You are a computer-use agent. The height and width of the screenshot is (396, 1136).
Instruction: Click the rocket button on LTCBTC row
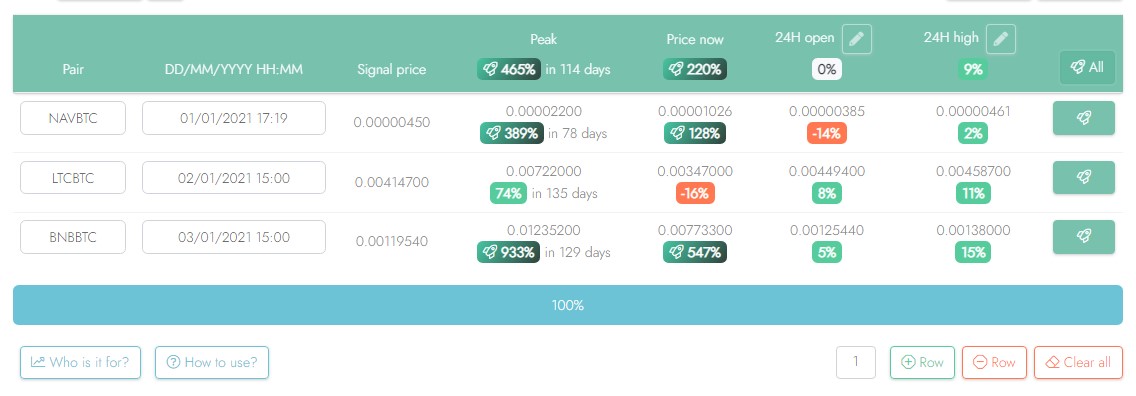click(1083, 177)
